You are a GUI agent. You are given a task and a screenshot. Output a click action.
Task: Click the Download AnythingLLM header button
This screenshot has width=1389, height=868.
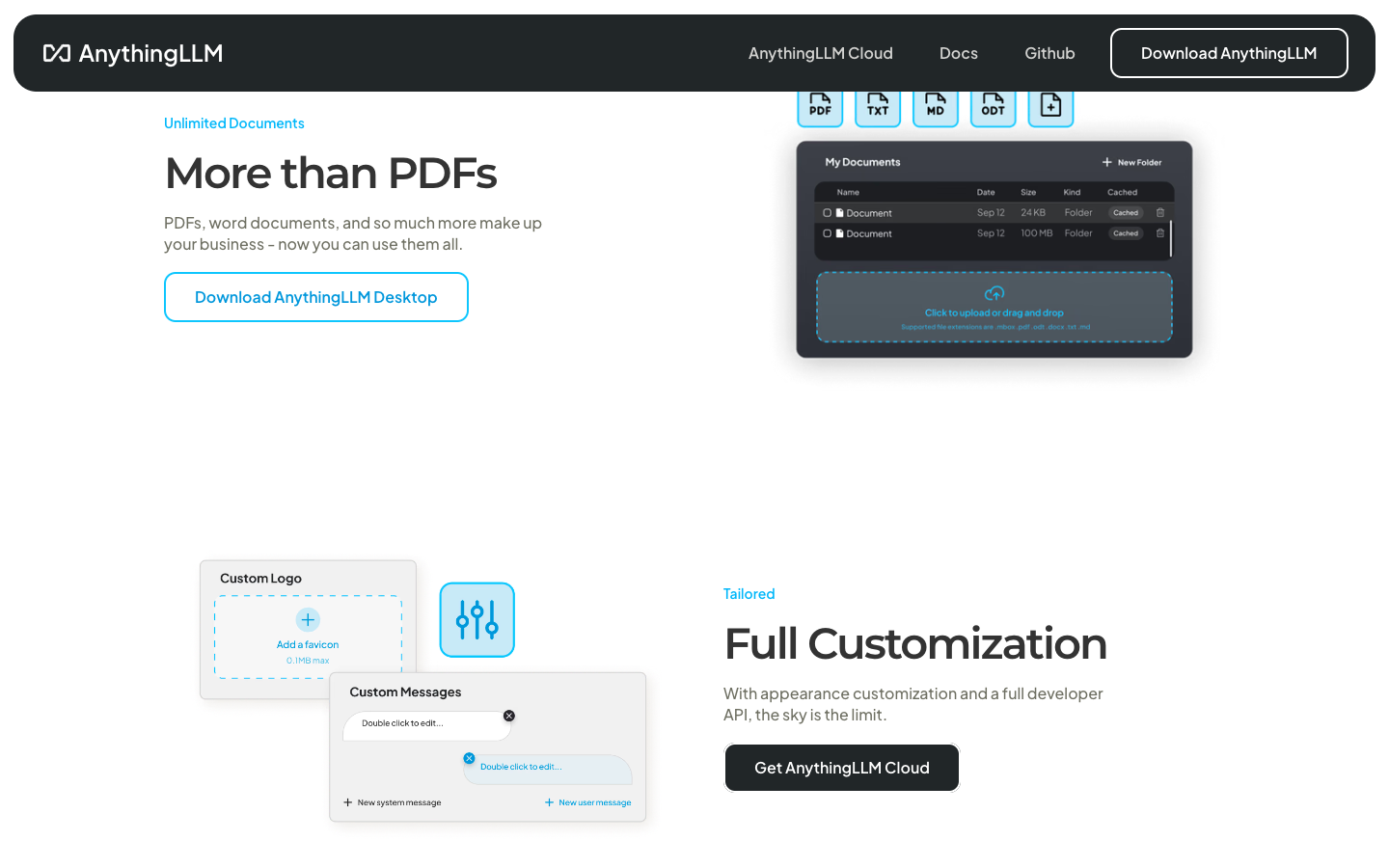pos(1228,53)
